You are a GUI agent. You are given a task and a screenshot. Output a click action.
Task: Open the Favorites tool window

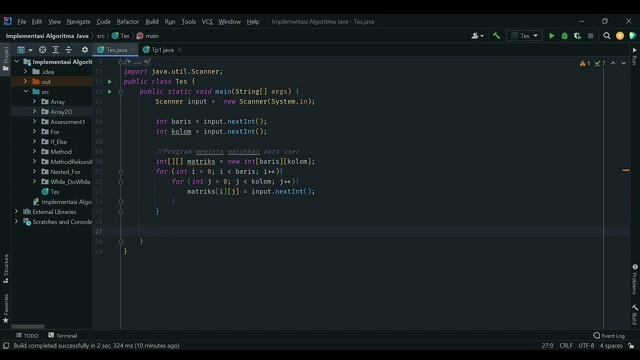(x=6, y=309)
